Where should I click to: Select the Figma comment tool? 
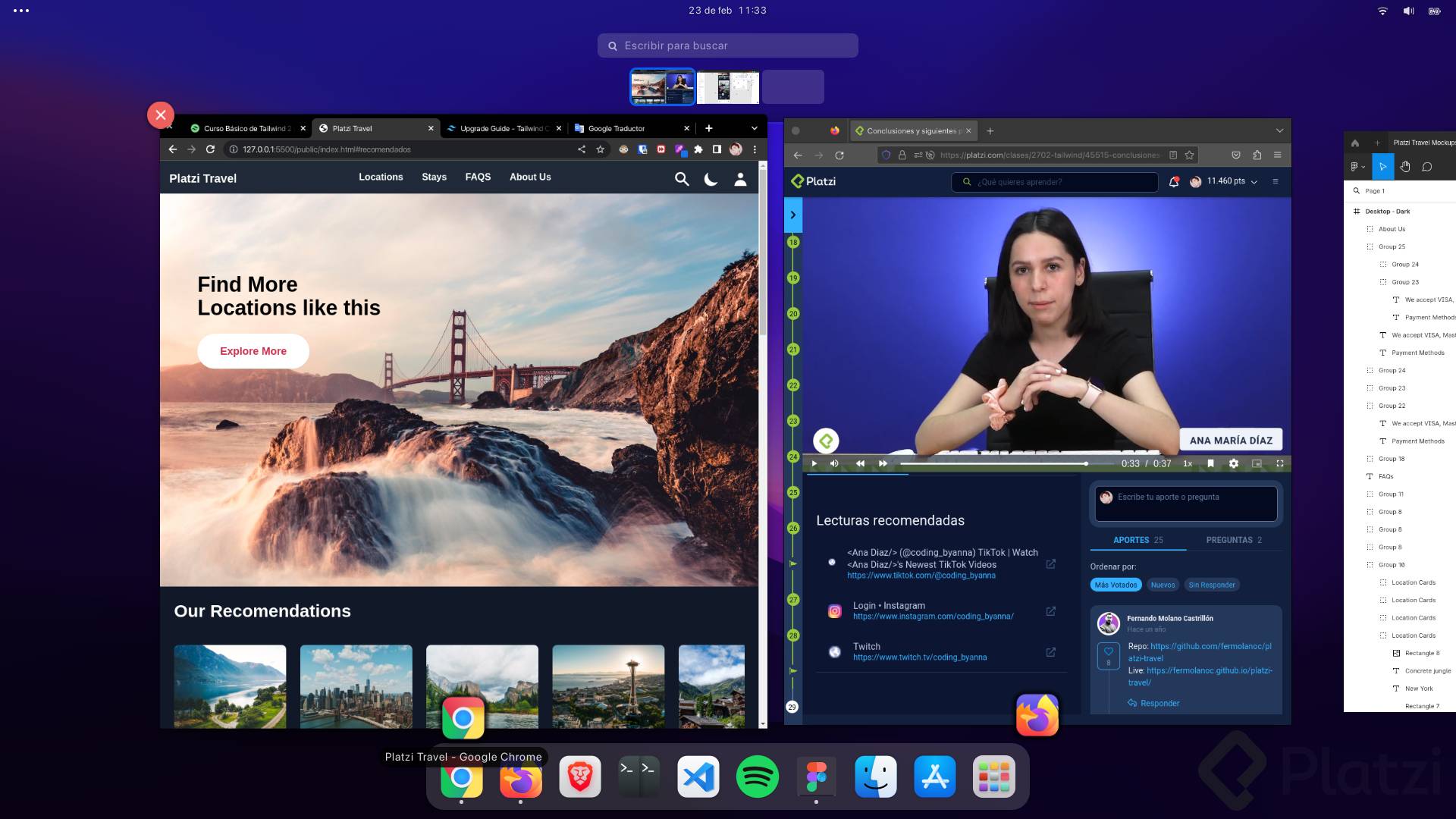[x=1426, y=167]
